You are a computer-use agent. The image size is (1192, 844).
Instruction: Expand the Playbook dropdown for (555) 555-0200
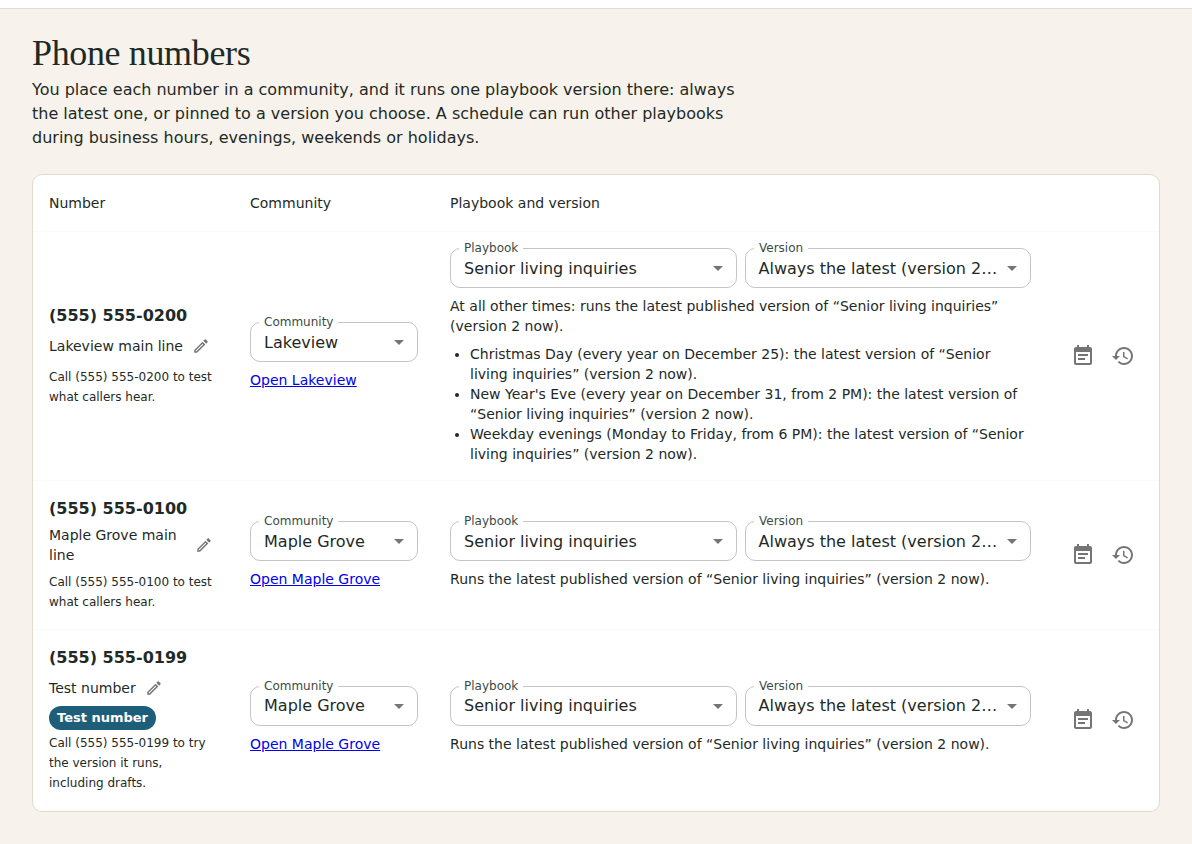click(x=593, y=268)
